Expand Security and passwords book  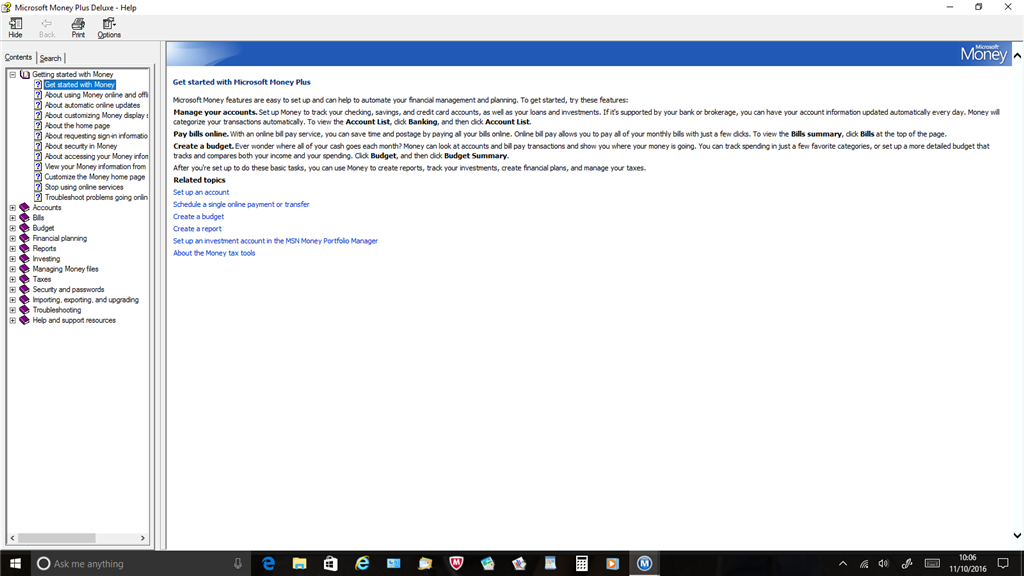tap(12, 289)
